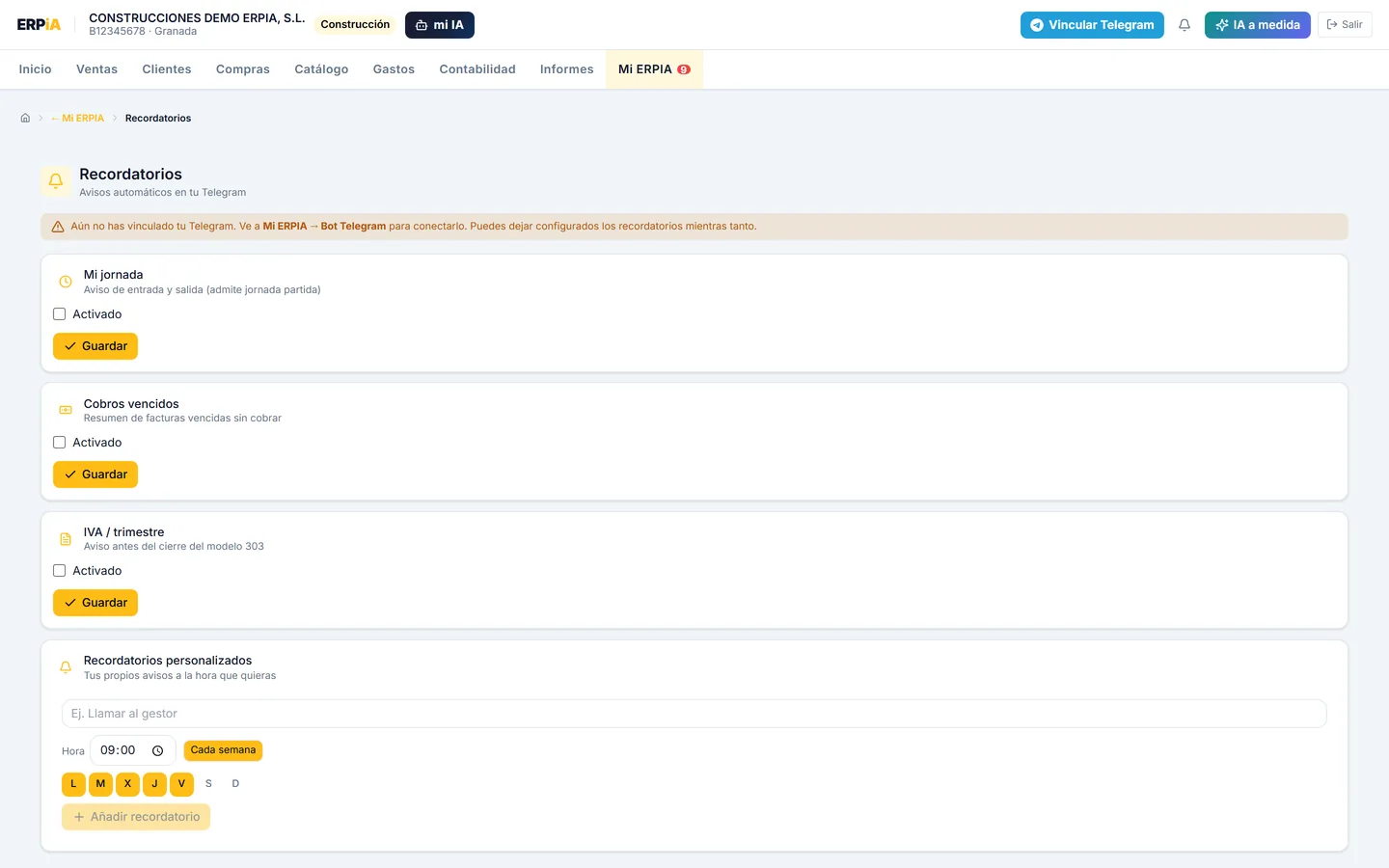Viewport: 1389px width, 868px height.
Task: Toggle the Cada semana frequency chip
Action: coord(223,750)
